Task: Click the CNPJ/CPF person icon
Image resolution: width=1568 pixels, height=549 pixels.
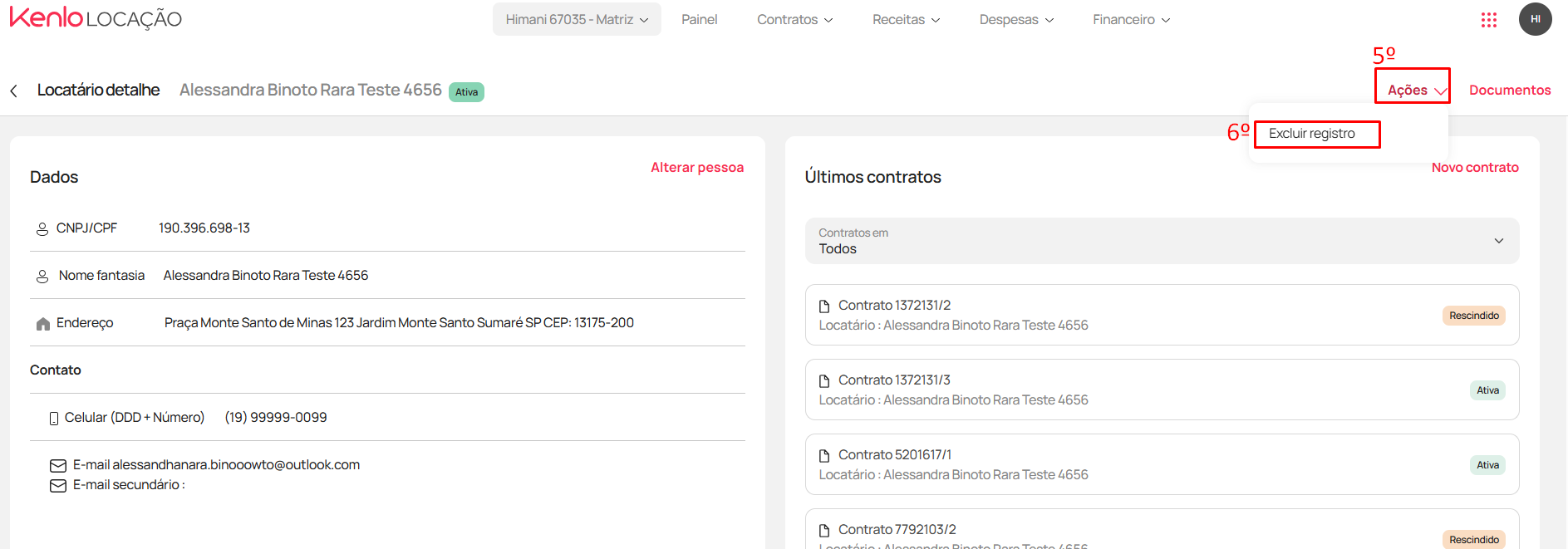Action: tap(42, 228)
